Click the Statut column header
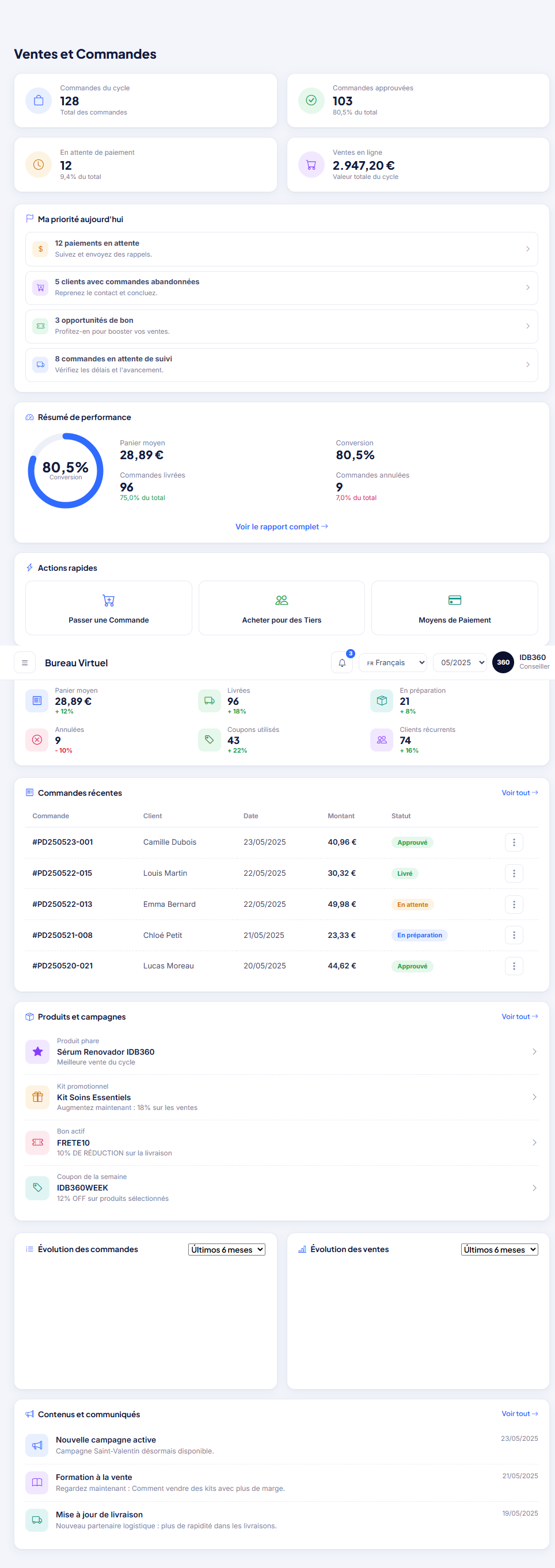The image size is (555, 1568). point(401,816)
